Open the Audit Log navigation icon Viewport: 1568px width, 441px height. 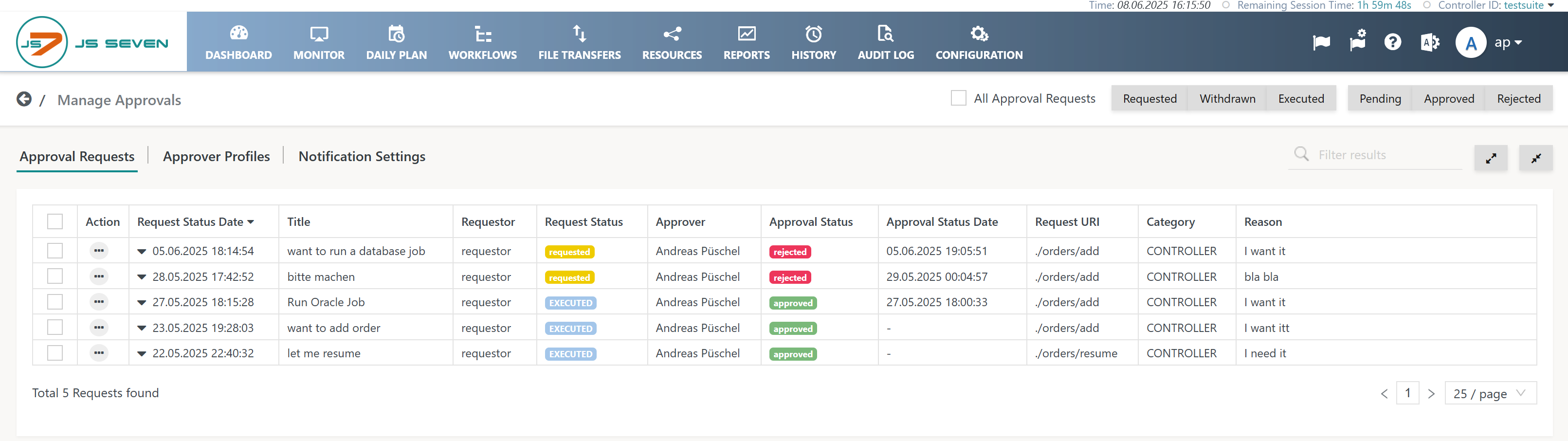(x=885, y=34)
